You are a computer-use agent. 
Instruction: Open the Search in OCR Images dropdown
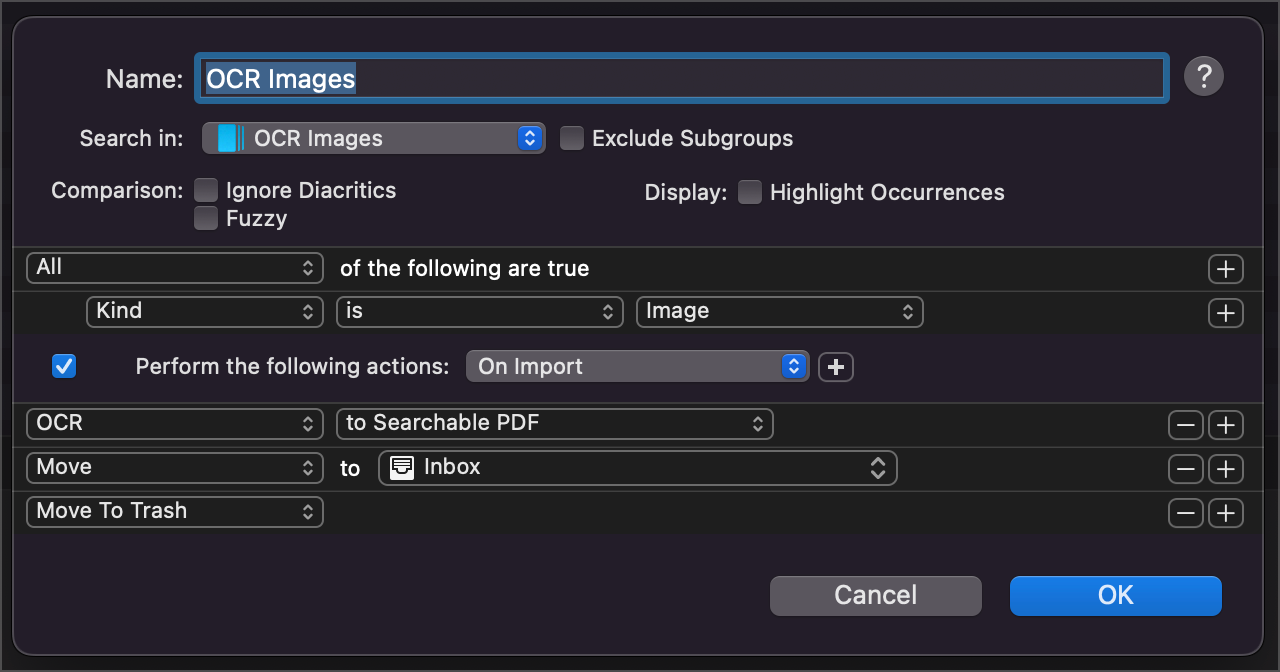click(x=374, y=138)
